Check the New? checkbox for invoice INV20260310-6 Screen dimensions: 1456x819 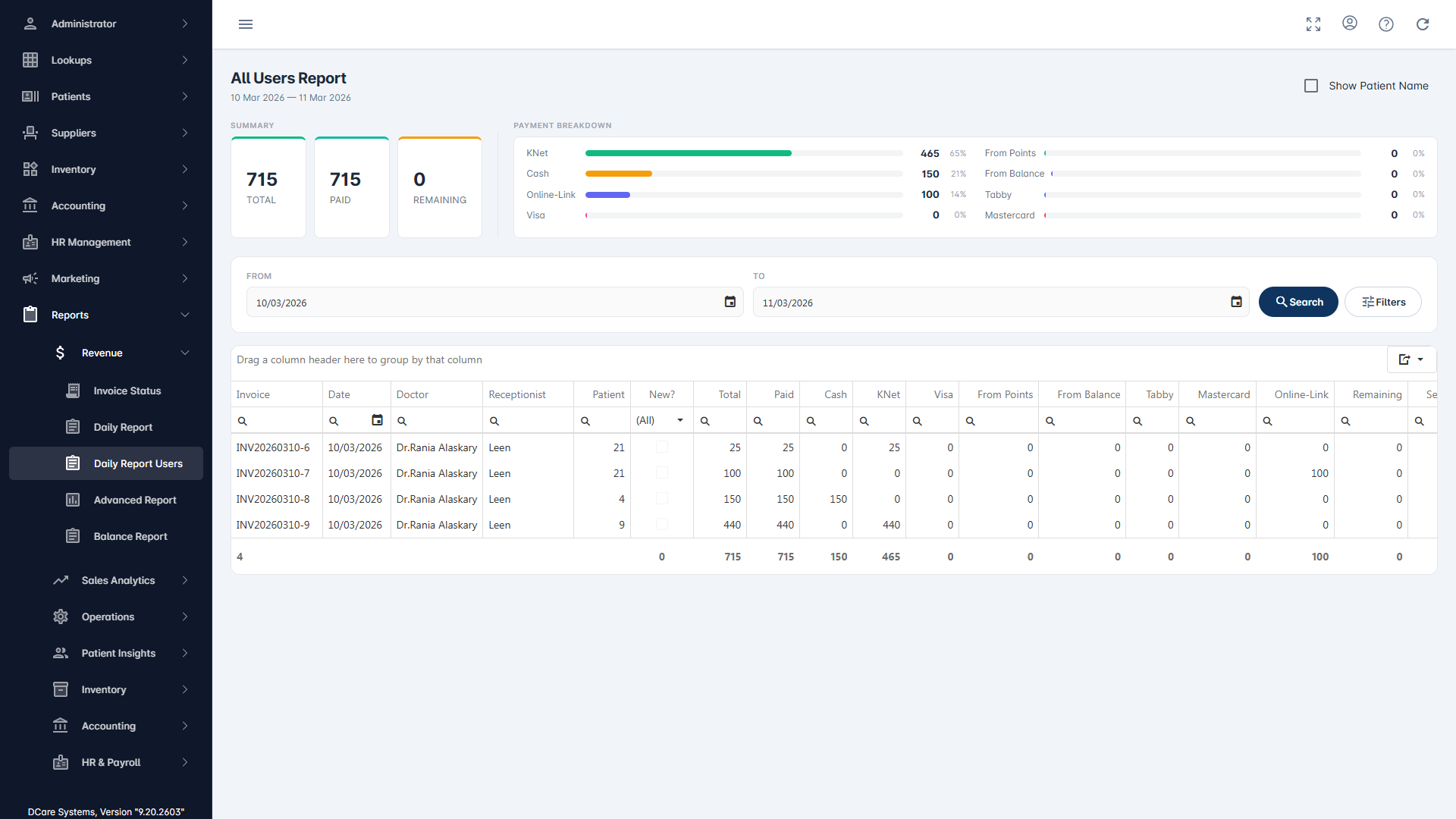click(x=662, y=447)
